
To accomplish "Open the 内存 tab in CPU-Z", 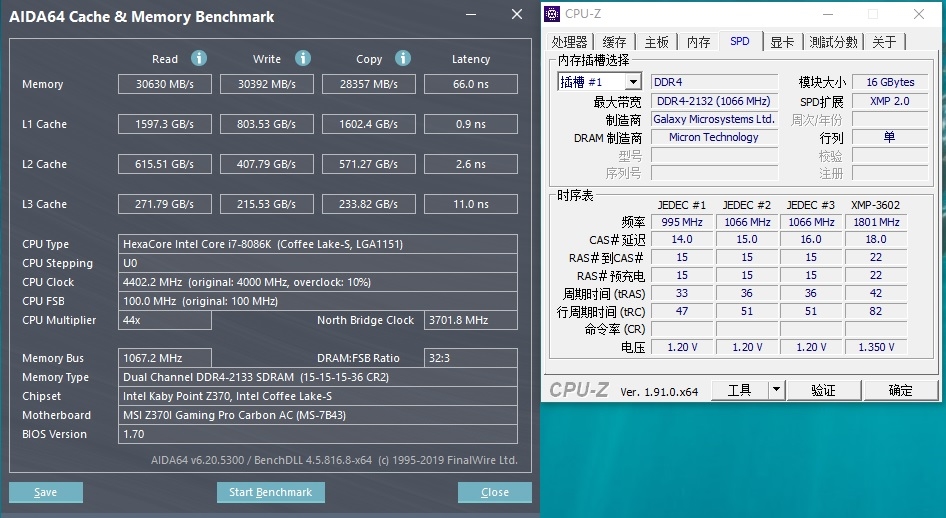I will [x=699, y=42].
